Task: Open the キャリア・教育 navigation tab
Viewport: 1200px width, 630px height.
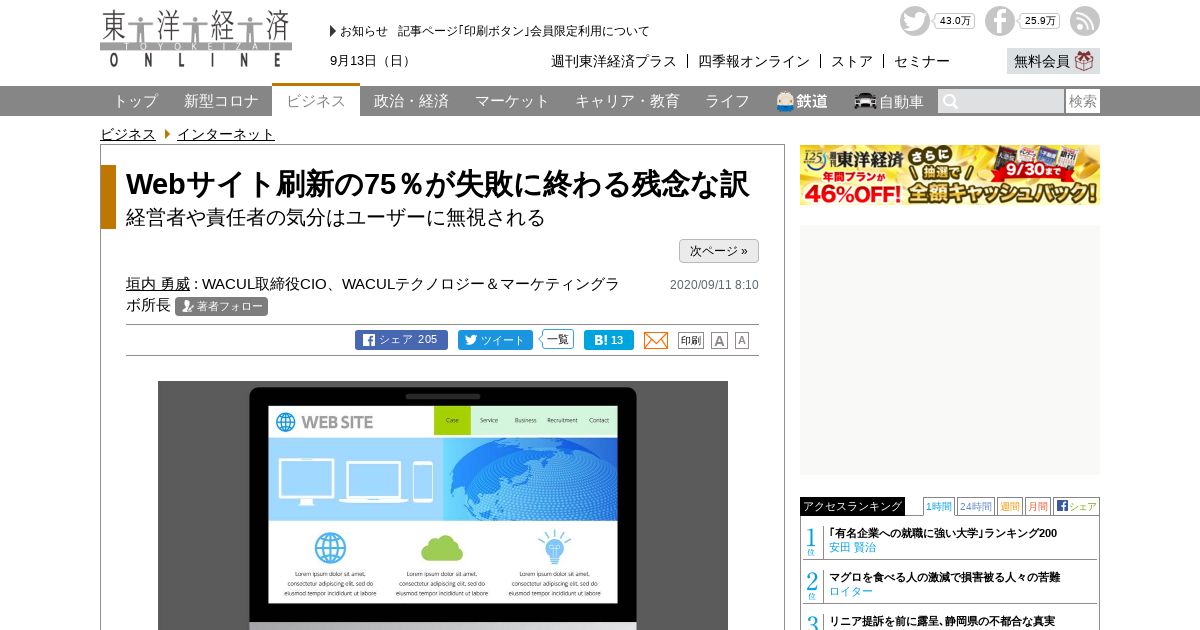Action: pos(627,101)
